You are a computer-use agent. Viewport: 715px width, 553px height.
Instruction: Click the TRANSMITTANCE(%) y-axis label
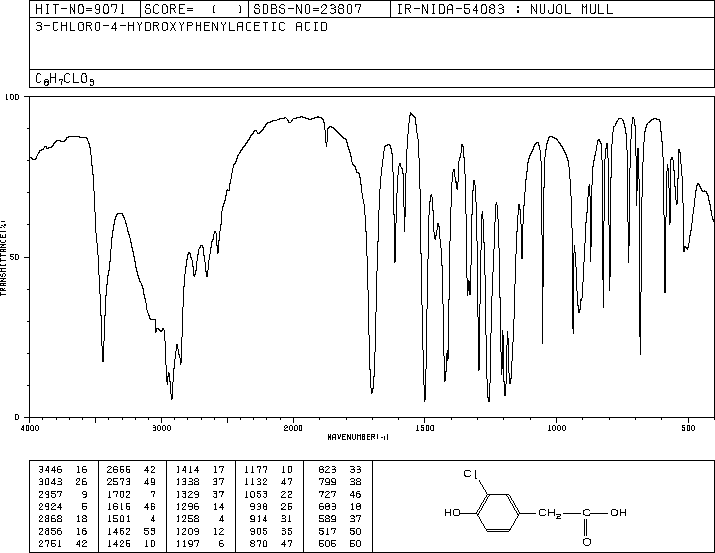coord(3,258)
